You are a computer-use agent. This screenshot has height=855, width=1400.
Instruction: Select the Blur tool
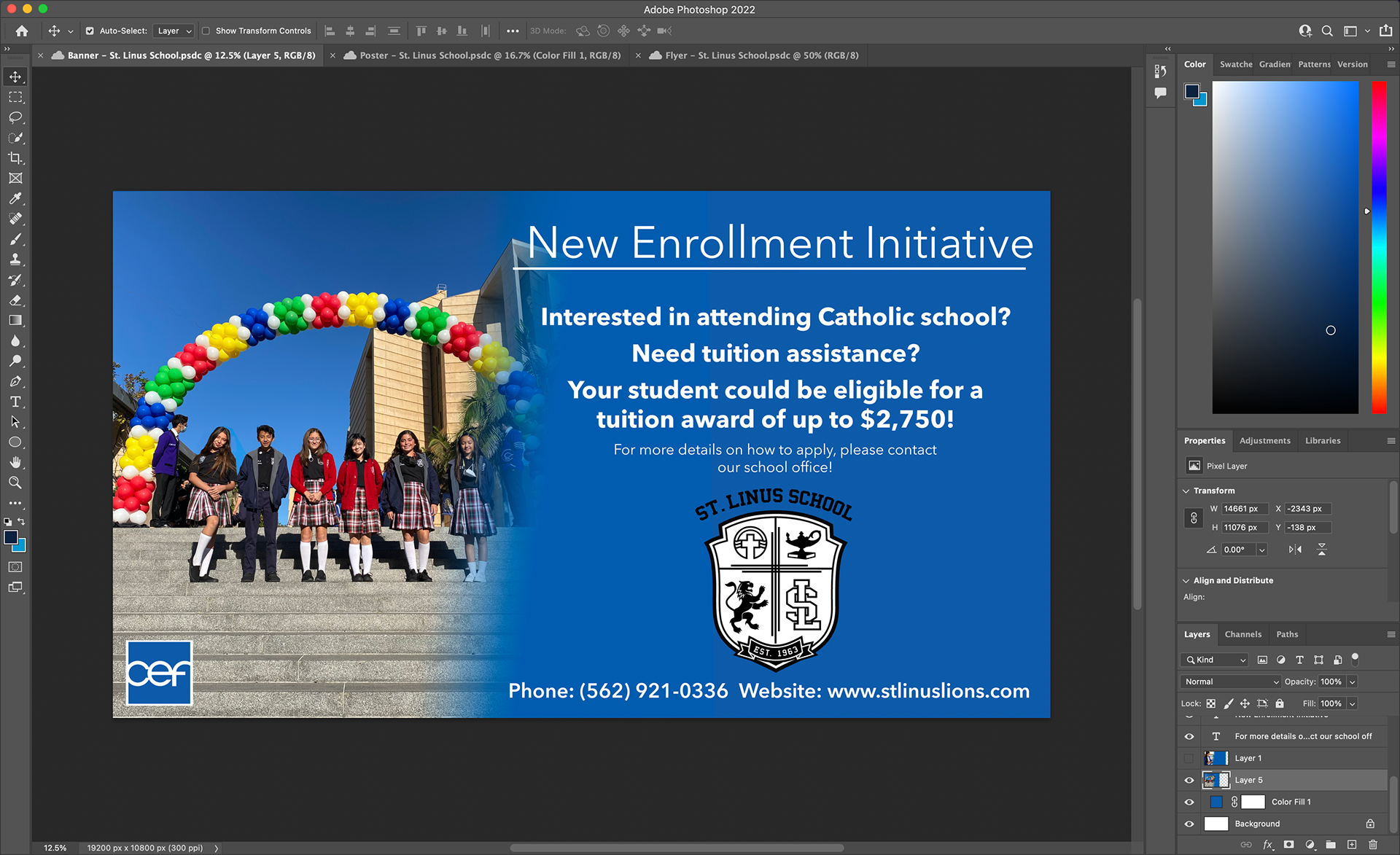coord(15,340)
